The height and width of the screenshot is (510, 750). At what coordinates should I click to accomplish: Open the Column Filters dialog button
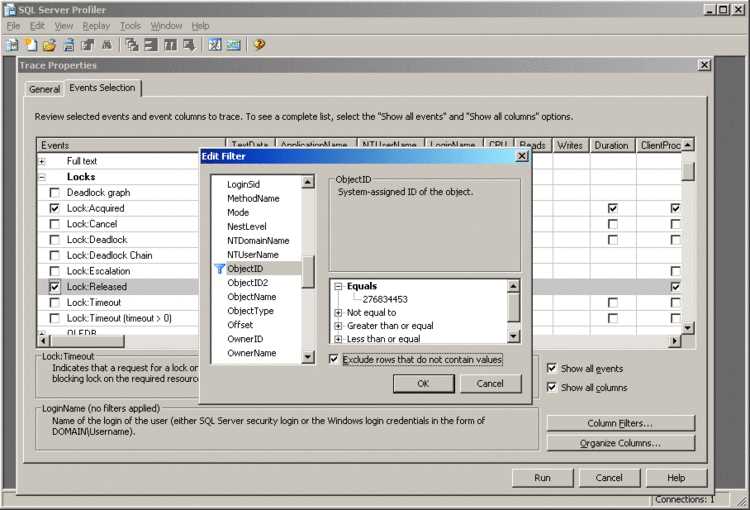[x=620, y=423]
